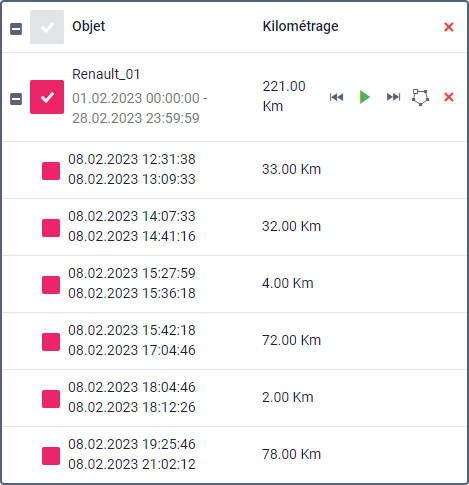Screen dimensions: 469x485
Task: Skip to previous track segment
Action: (336, 97)
